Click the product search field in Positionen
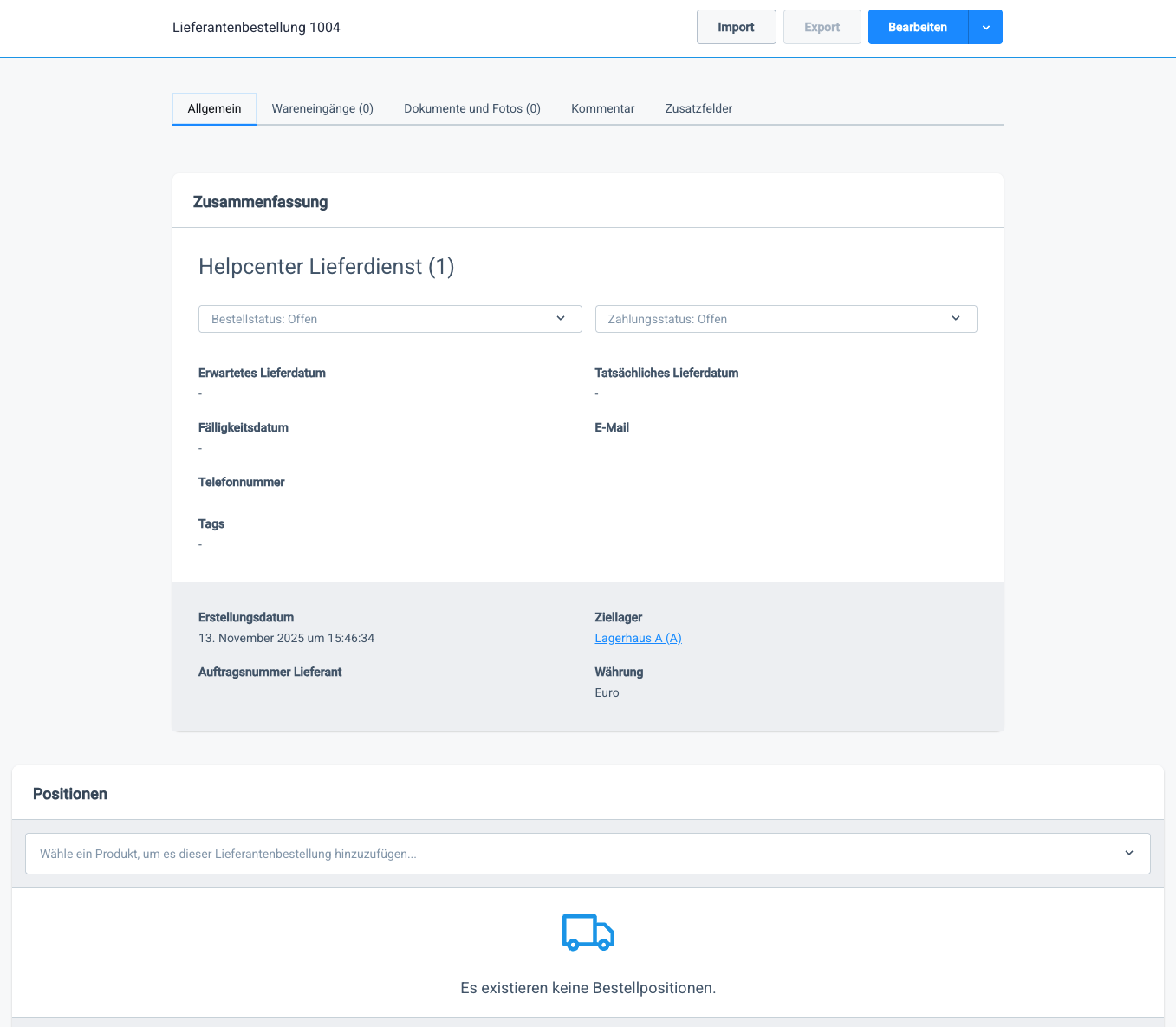1176x1027 pixels. pyautogui.click(x=572, y=854)
